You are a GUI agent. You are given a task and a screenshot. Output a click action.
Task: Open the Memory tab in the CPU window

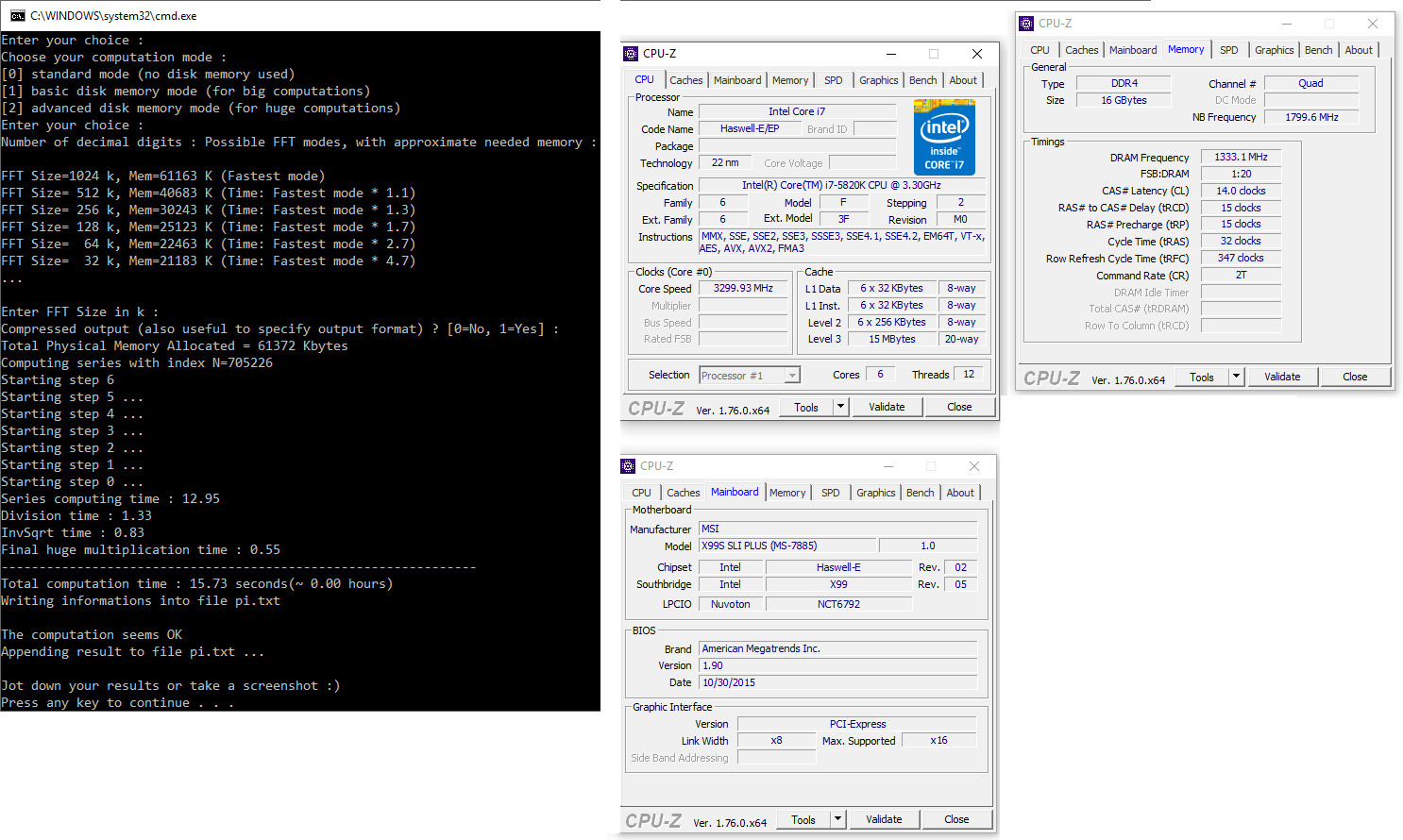point(790,80)
